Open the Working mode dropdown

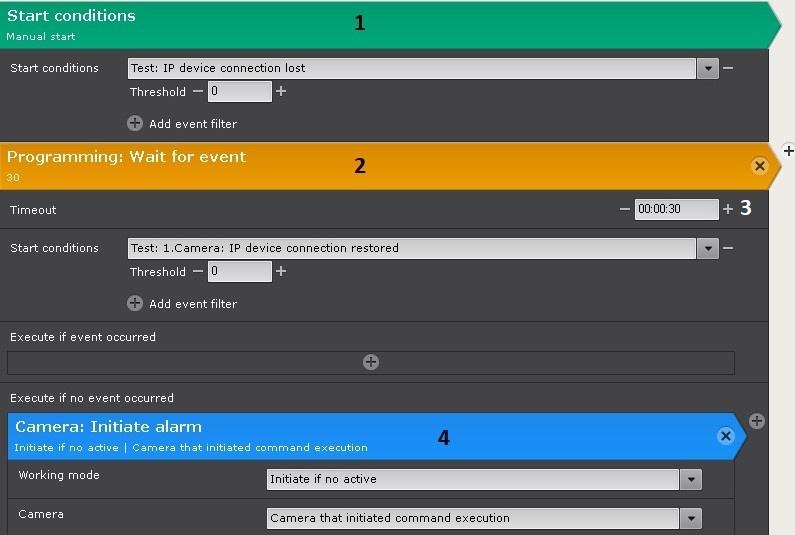(690, 480)
